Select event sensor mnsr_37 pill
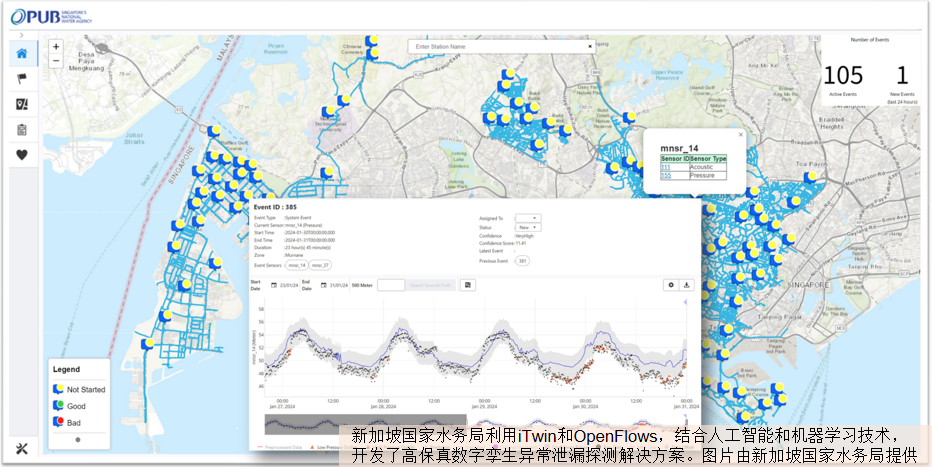This screenshot has width=932, height=467. 320,265
